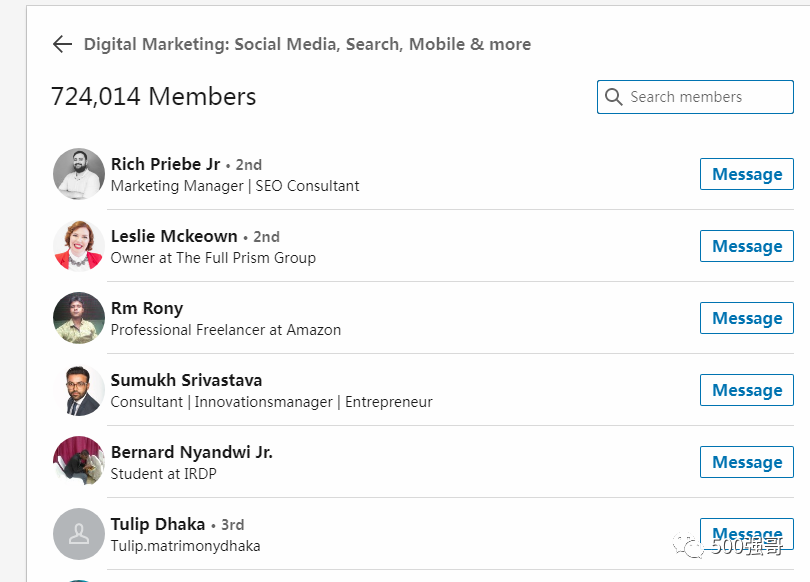Open Leslie Mckeown's profile photo
This screenshot has height=582, width=810.
point(79,246)
